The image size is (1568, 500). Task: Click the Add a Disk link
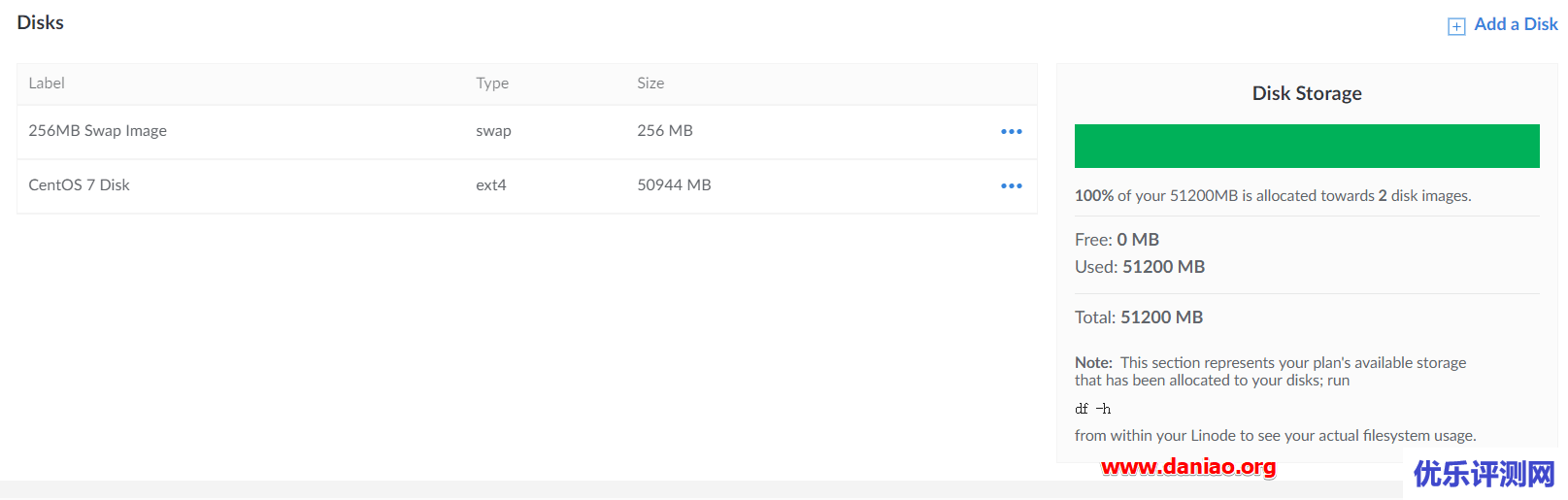[1516, 24]
